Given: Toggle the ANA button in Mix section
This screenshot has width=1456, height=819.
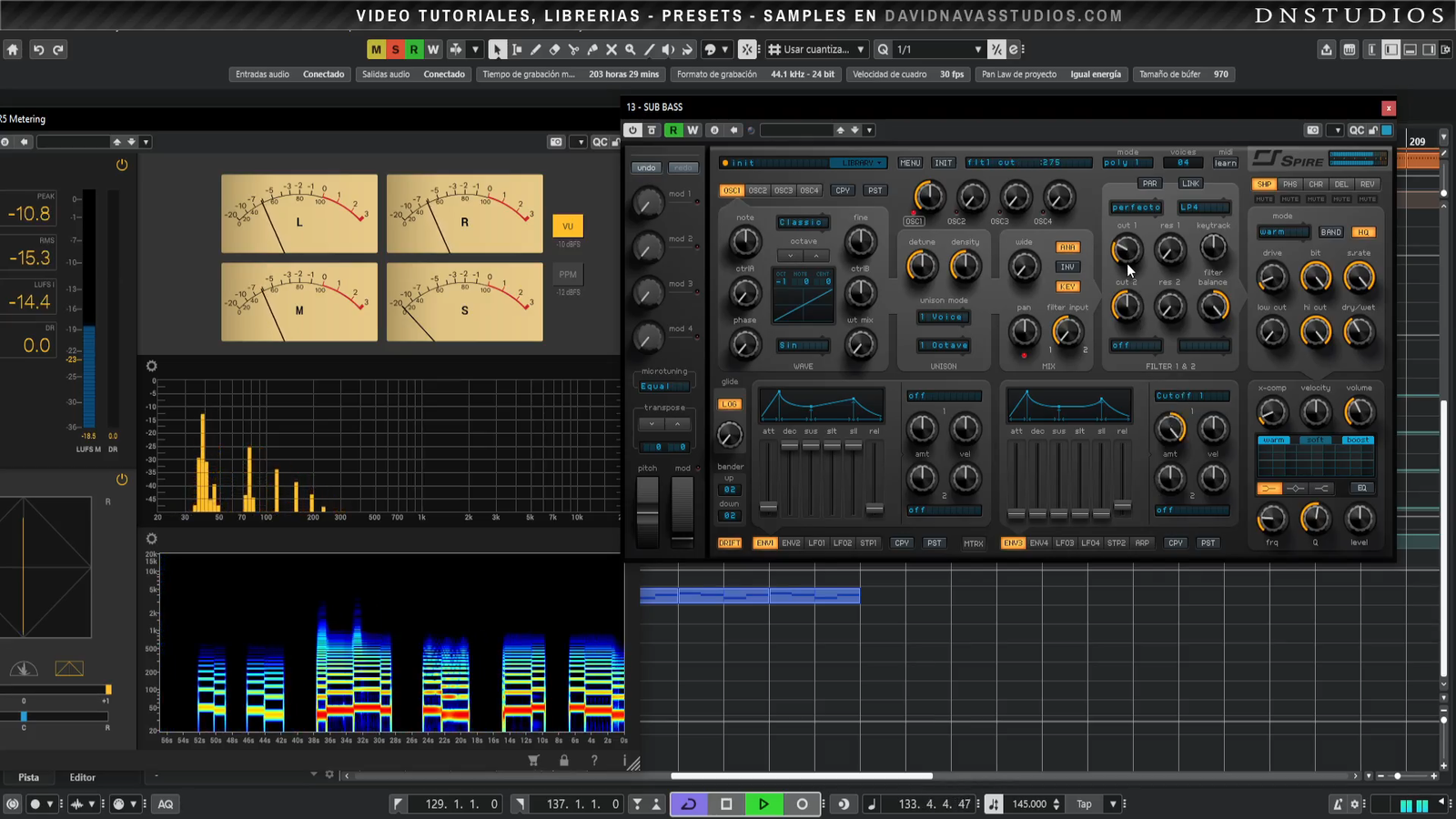Looking at the screenshot, I should (1067, 247).
